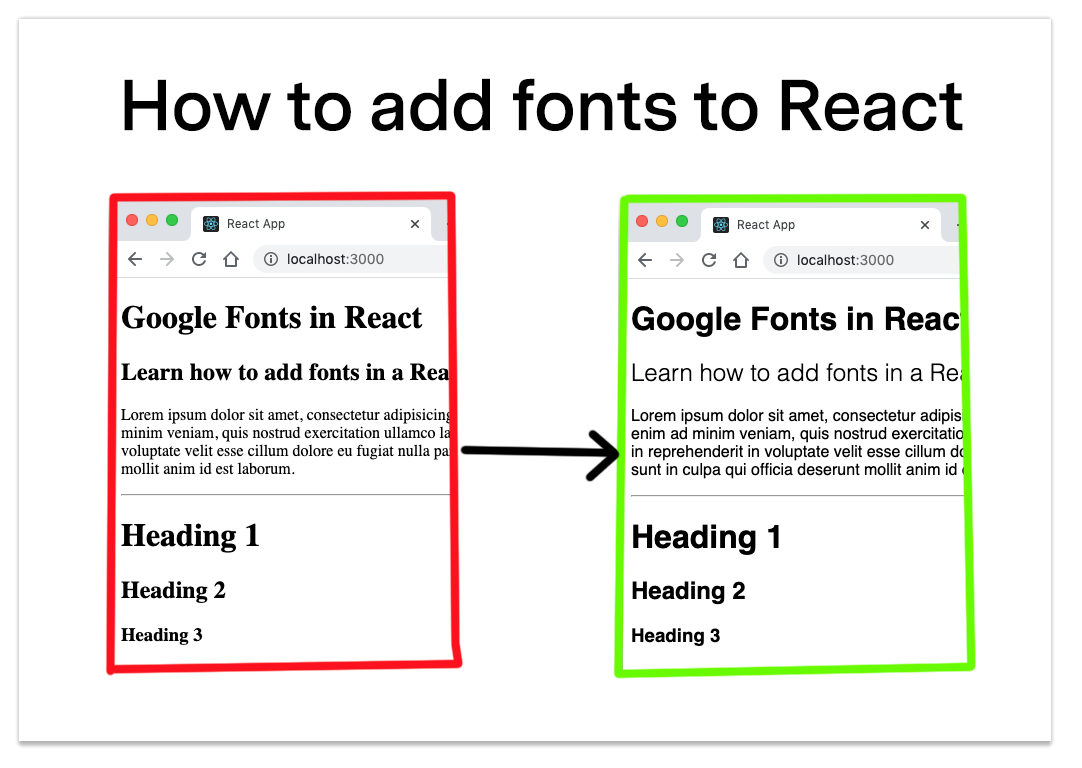Image resolution: width=1082 pixels, height=768 pixels.
Task: Click 'How to add fonts to React' title
Action: pos(542,106)
